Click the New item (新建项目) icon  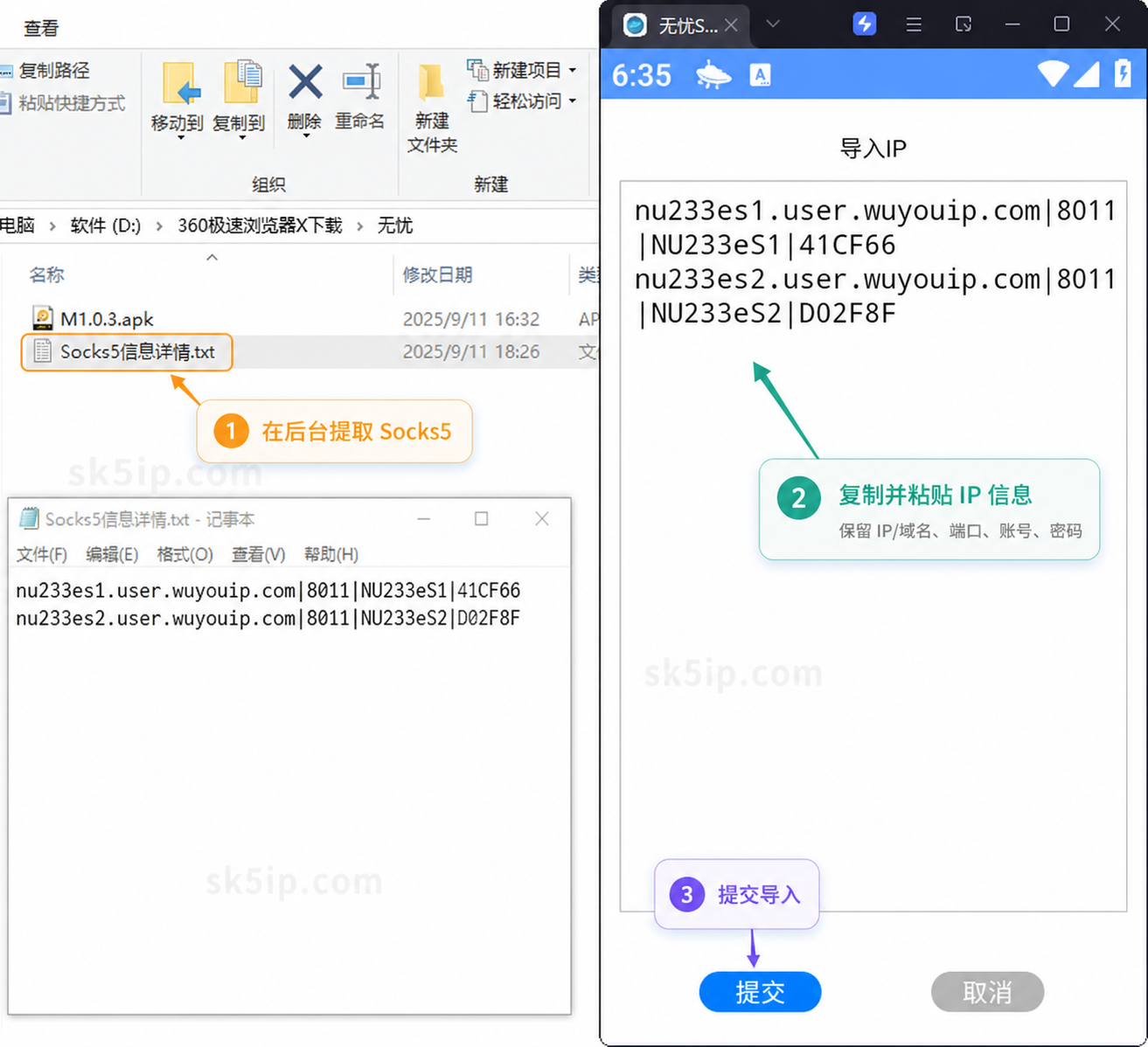(477, 70)
